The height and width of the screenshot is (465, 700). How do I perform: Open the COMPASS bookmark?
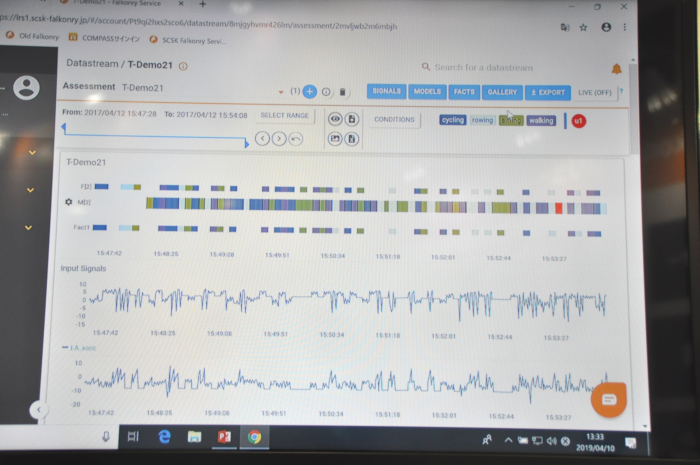pos(104,38)
